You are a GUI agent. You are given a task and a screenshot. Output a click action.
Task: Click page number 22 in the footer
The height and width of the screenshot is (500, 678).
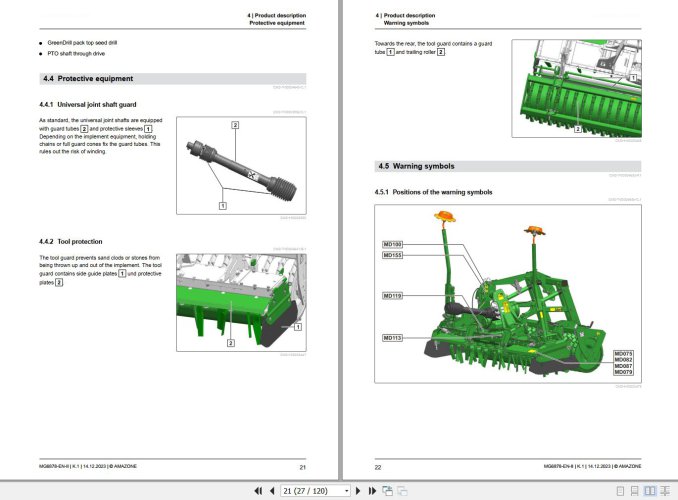pyautogui.click(x=378, y=467)
